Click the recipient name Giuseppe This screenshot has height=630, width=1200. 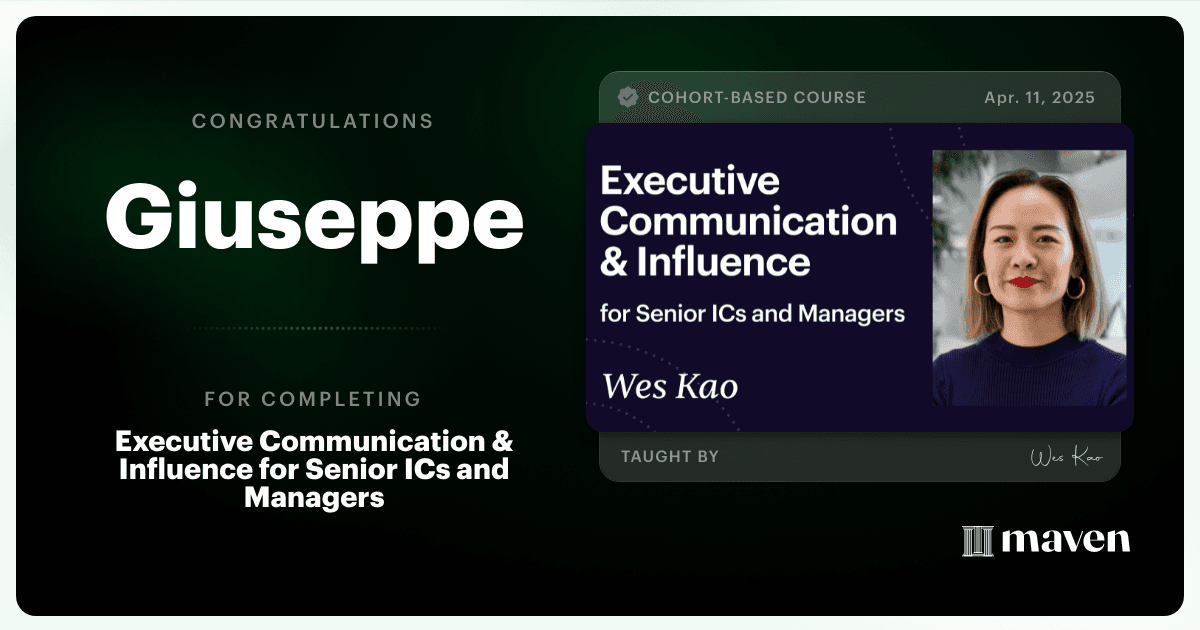click(x=314, y=218)
